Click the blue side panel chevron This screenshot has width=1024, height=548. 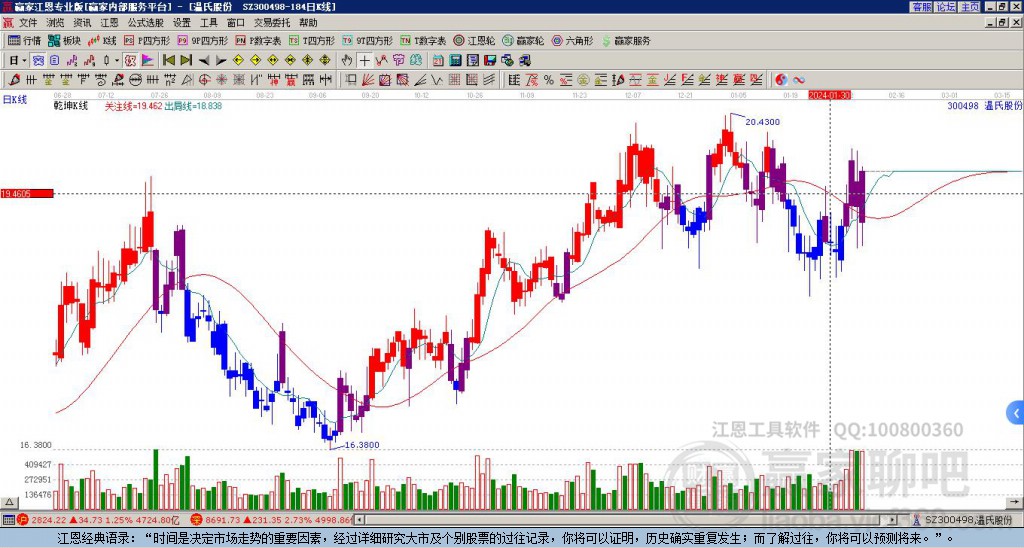tap(1016, 413)
